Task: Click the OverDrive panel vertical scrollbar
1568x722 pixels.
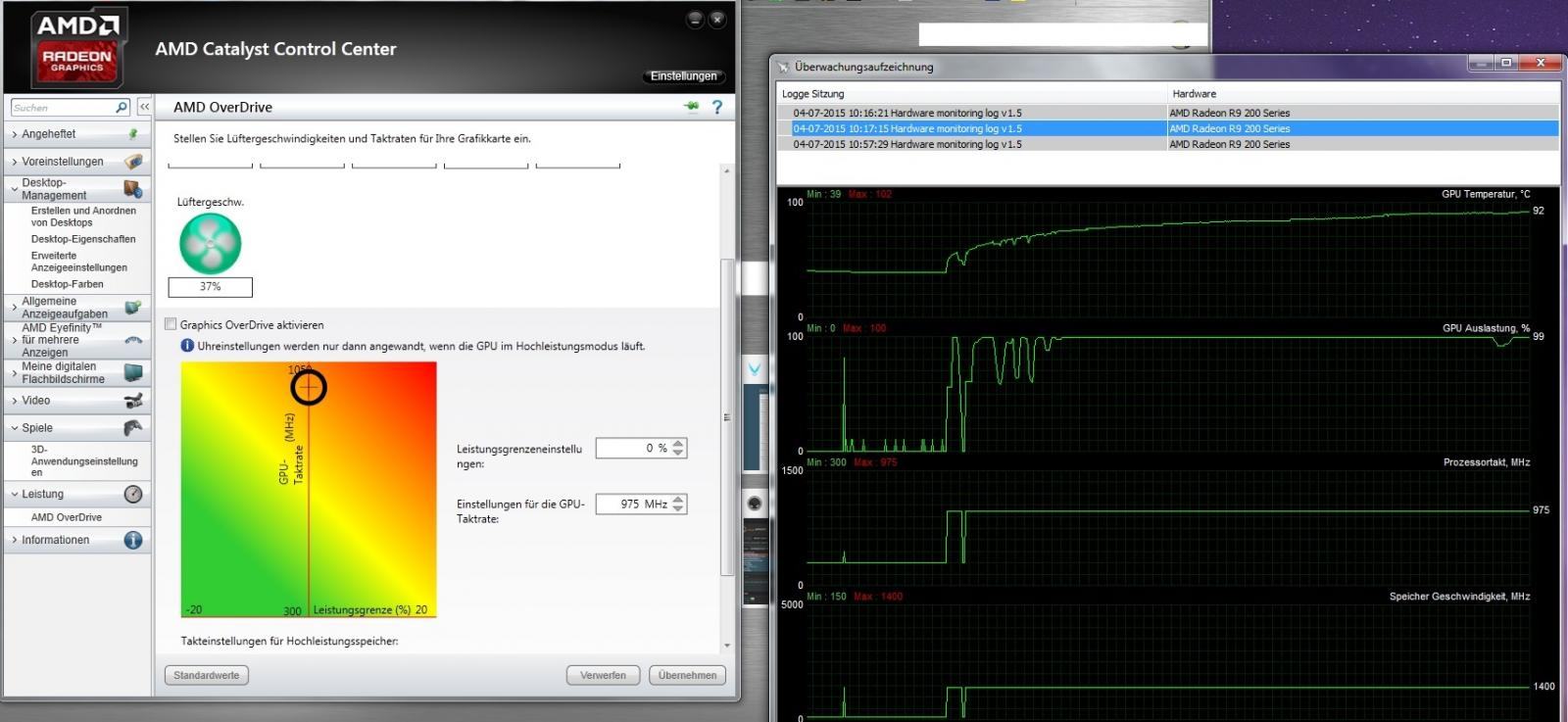Action: 726,416
